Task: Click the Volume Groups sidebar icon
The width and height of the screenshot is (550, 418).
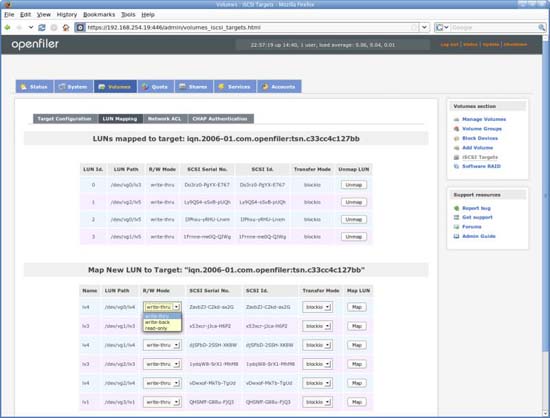Action: pyautogui.click(x=456, y=129)
